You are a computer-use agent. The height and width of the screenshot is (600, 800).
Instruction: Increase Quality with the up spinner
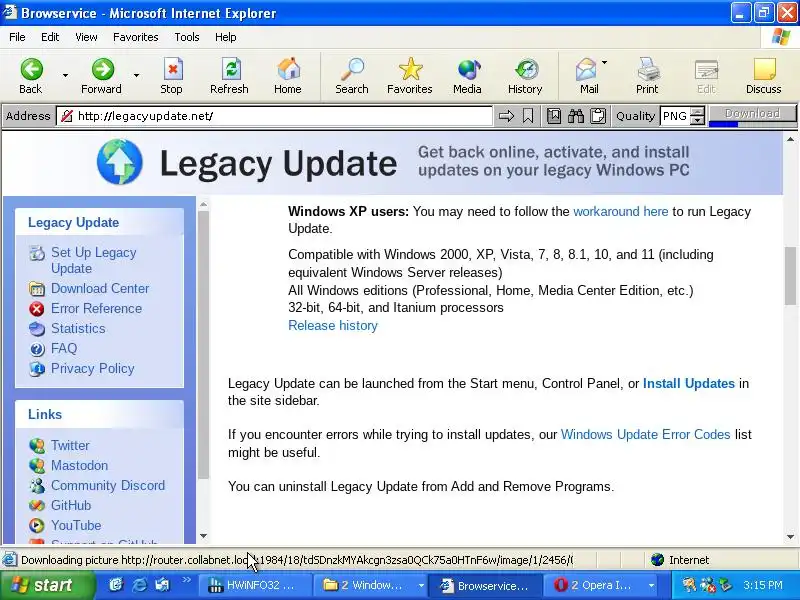point(697,111)
